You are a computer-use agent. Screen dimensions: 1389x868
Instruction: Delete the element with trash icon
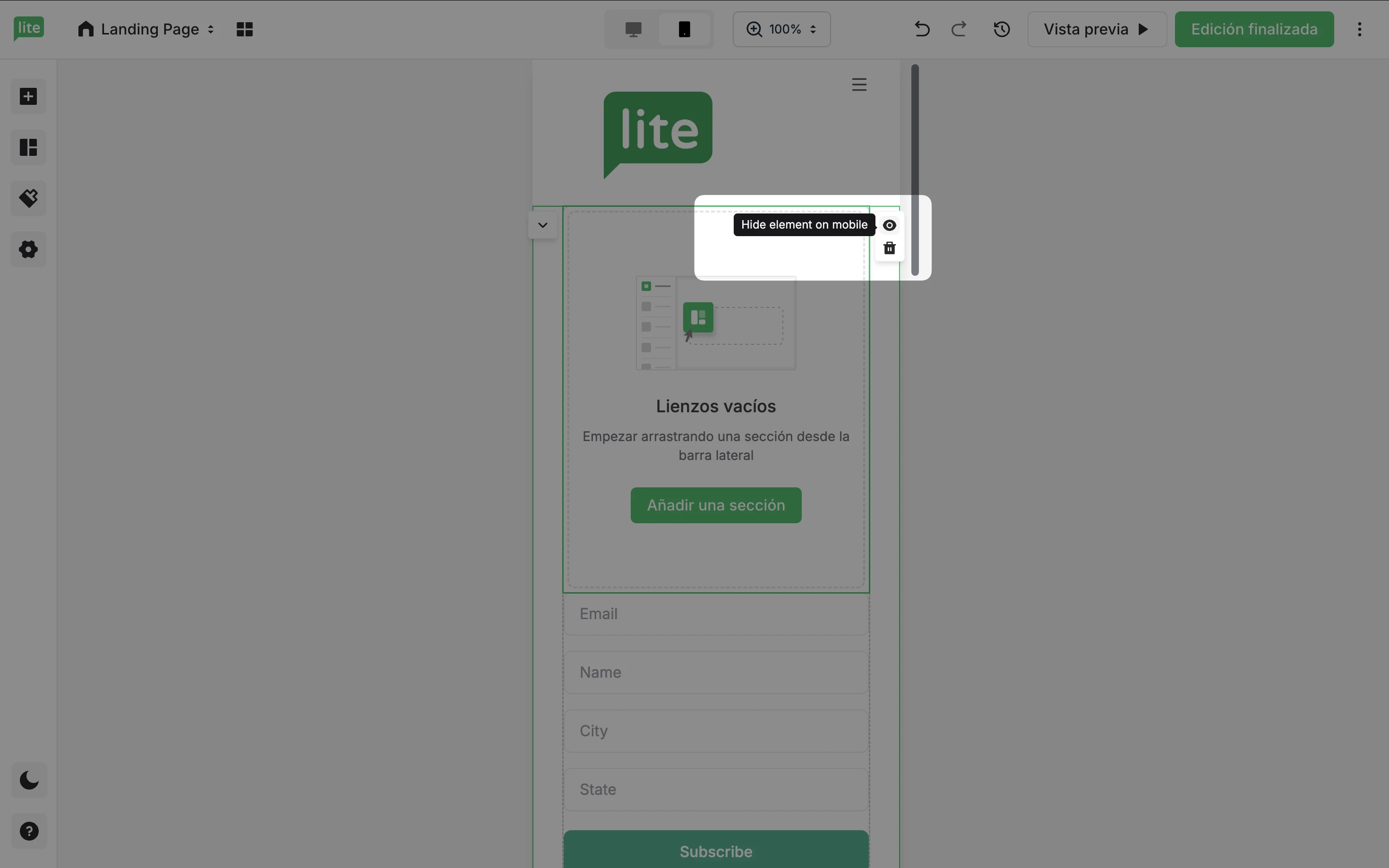pyautogui.click(x=889, y=248)
